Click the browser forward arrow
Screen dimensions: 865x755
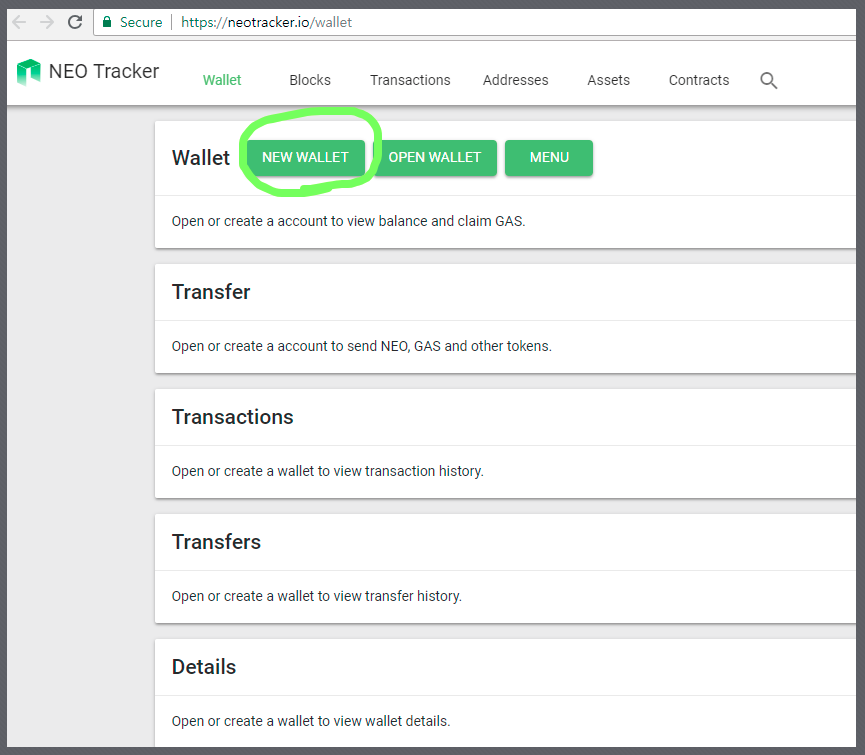pos(47,22)
